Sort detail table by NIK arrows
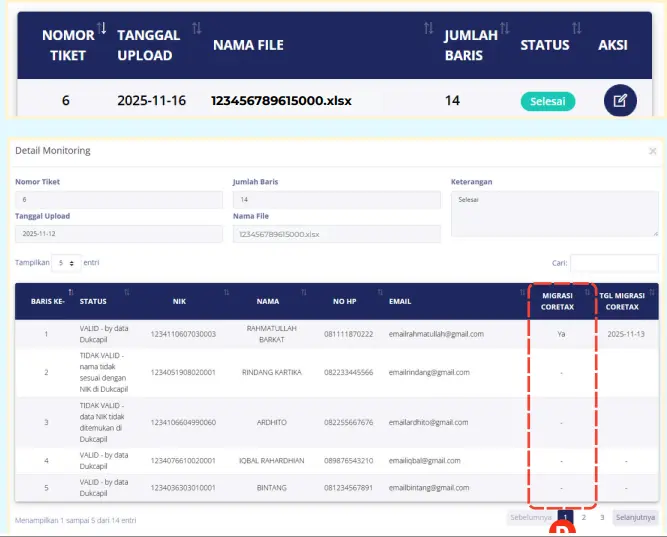Viewport: 667px width, 537px height. pos(226,292)
